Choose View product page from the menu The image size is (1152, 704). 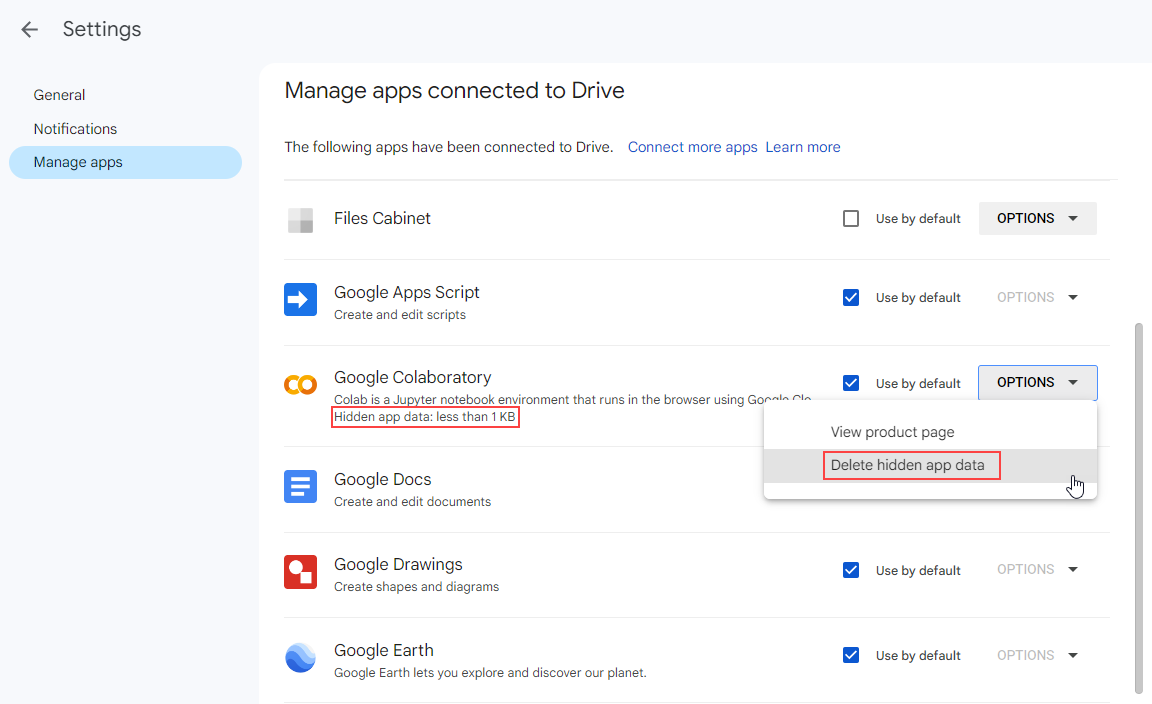pyautogui.click(x=892, y=431)
